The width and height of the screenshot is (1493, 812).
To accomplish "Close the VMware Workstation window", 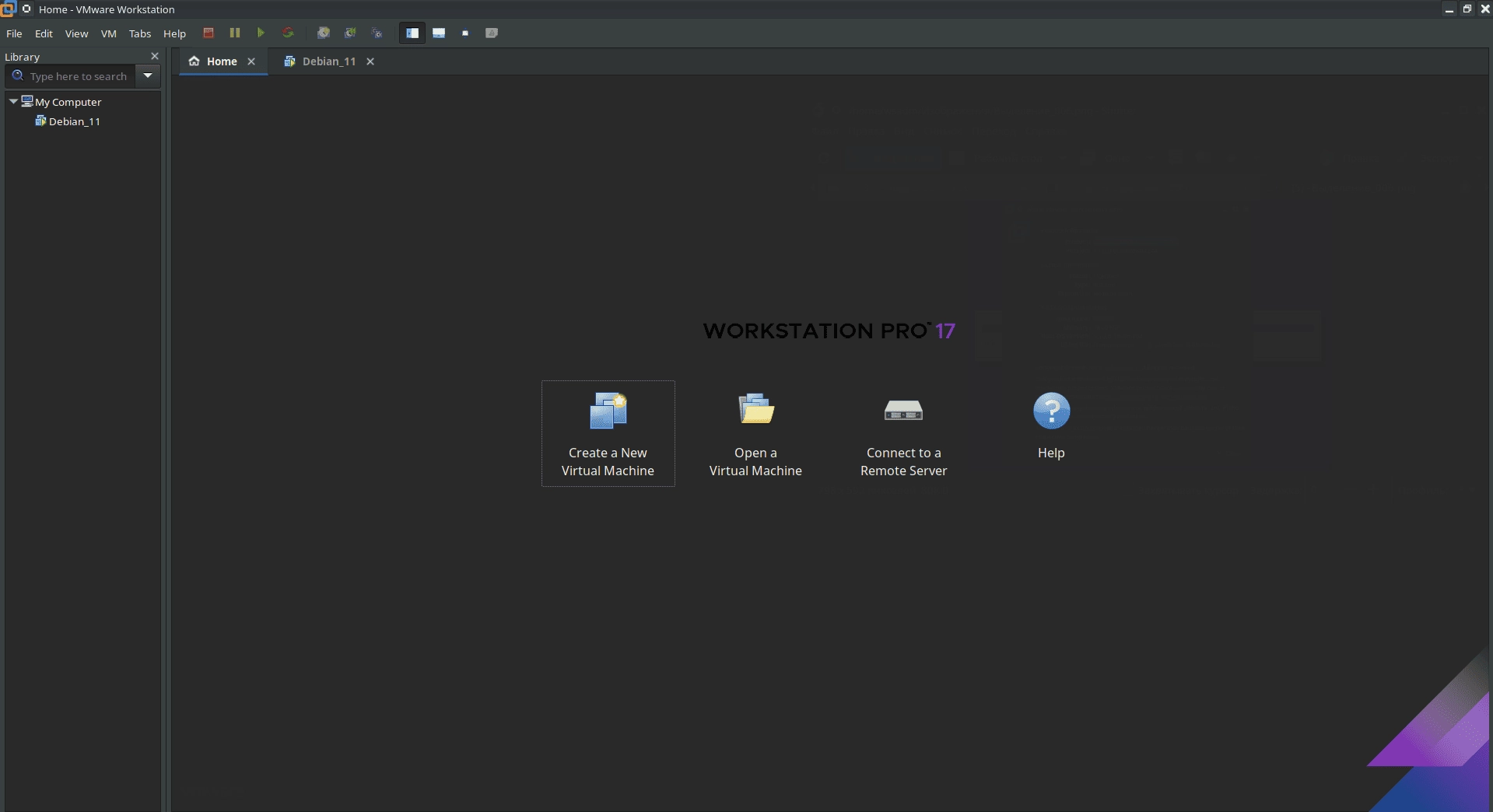I will tap(1484, 9).
